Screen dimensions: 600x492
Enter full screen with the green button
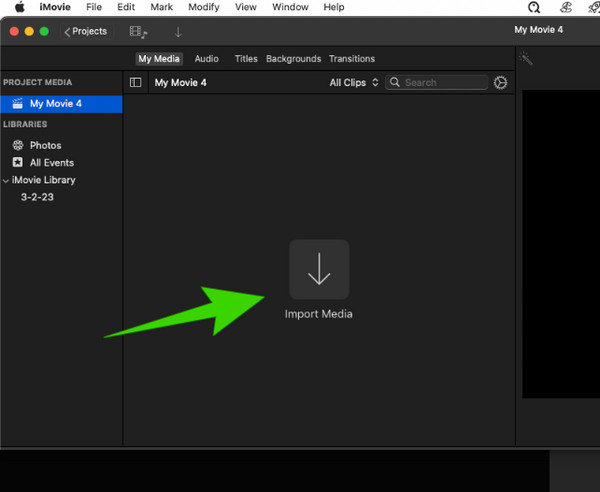[44, 31]
